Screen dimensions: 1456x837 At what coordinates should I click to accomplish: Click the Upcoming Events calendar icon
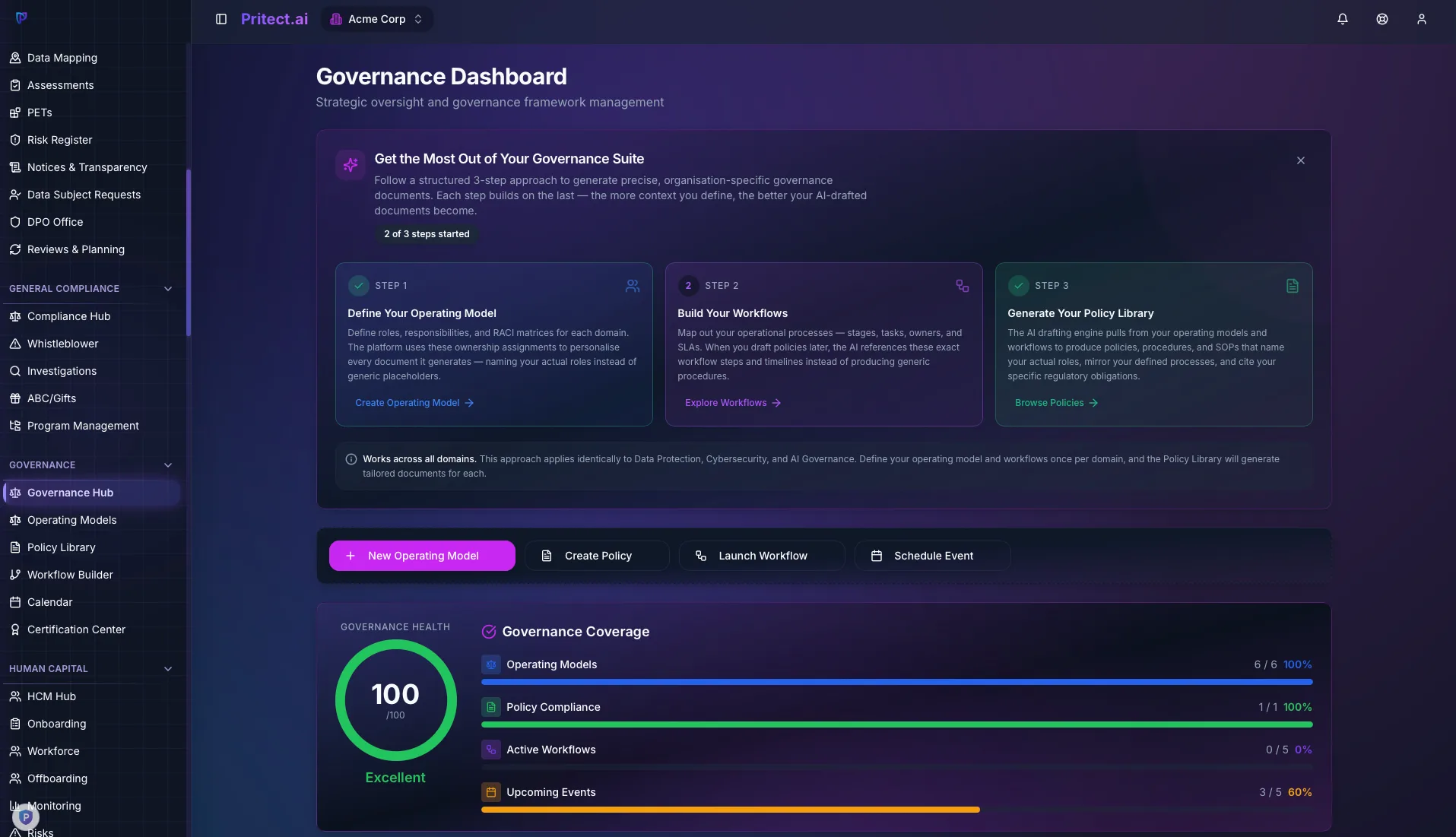click(491, 792)
